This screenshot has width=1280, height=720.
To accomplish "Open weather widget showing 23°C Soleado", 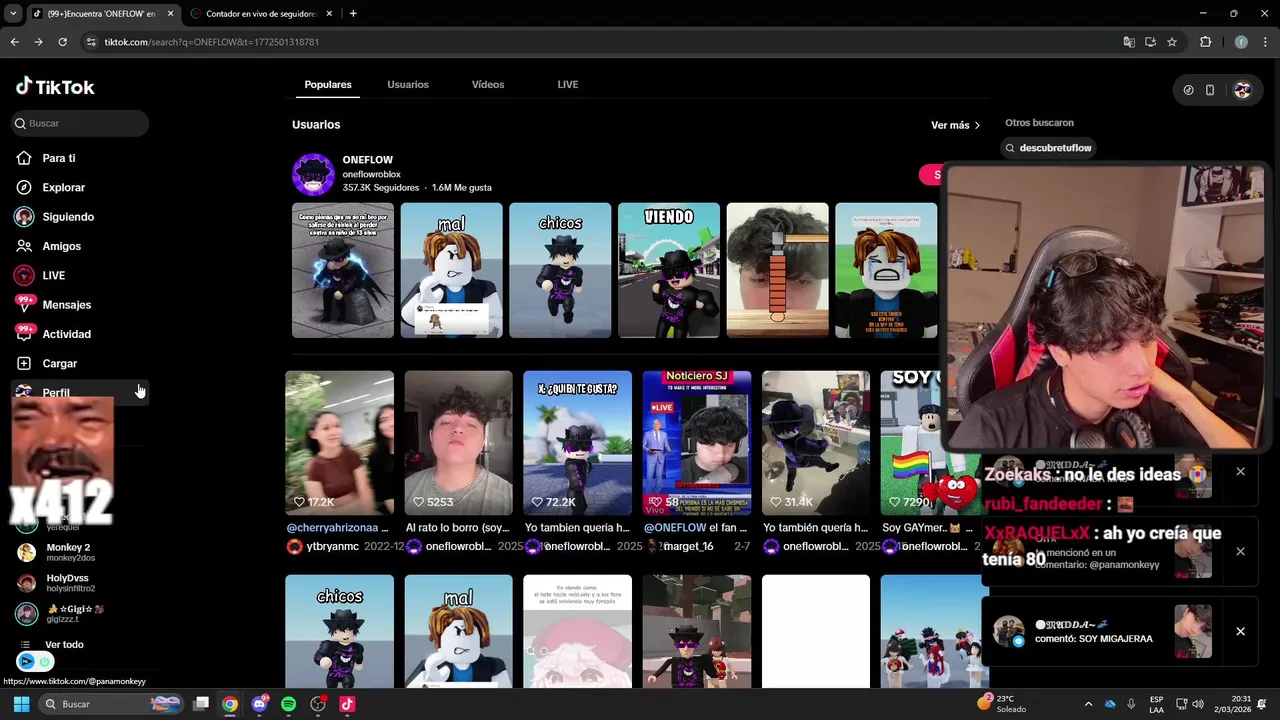I will click(1001, 704).
